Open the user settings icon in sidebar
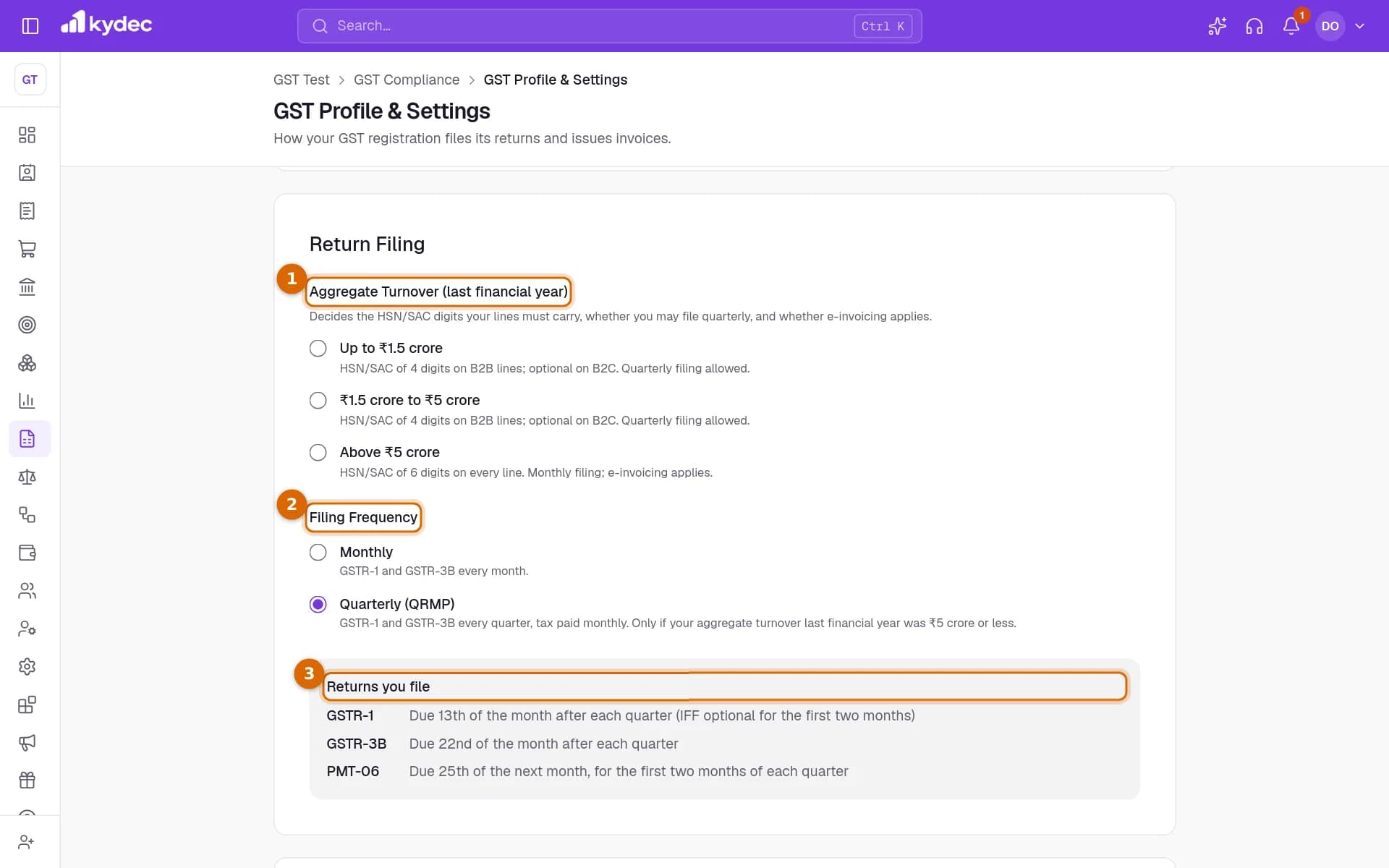Viewport: 1389px width, 868px height. (27, 629)
